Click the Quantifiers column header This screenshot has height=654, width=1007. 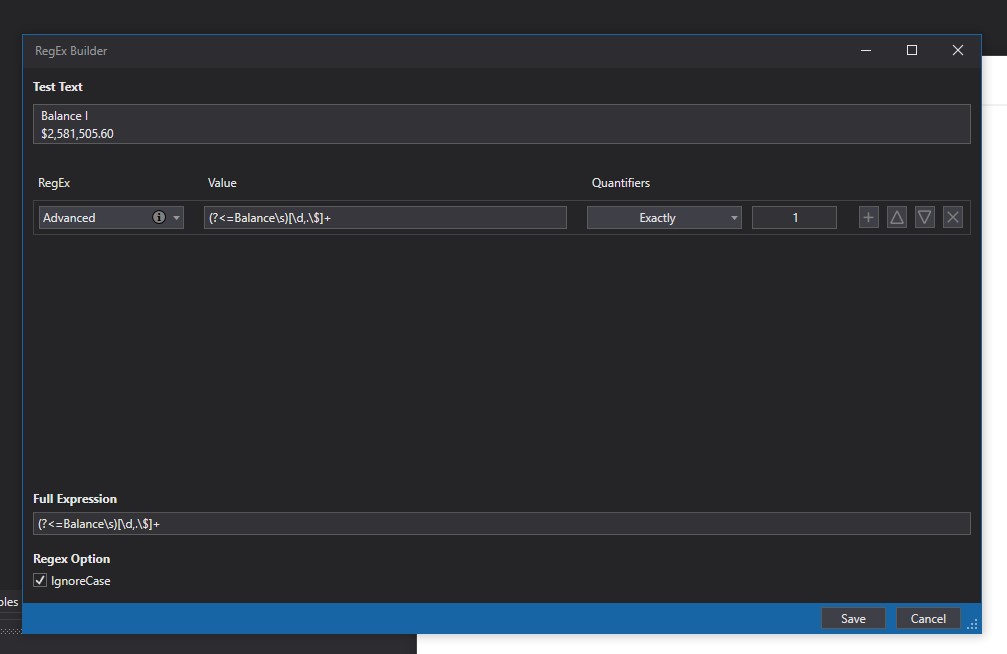pyautogui.click(x=621, y=183)
